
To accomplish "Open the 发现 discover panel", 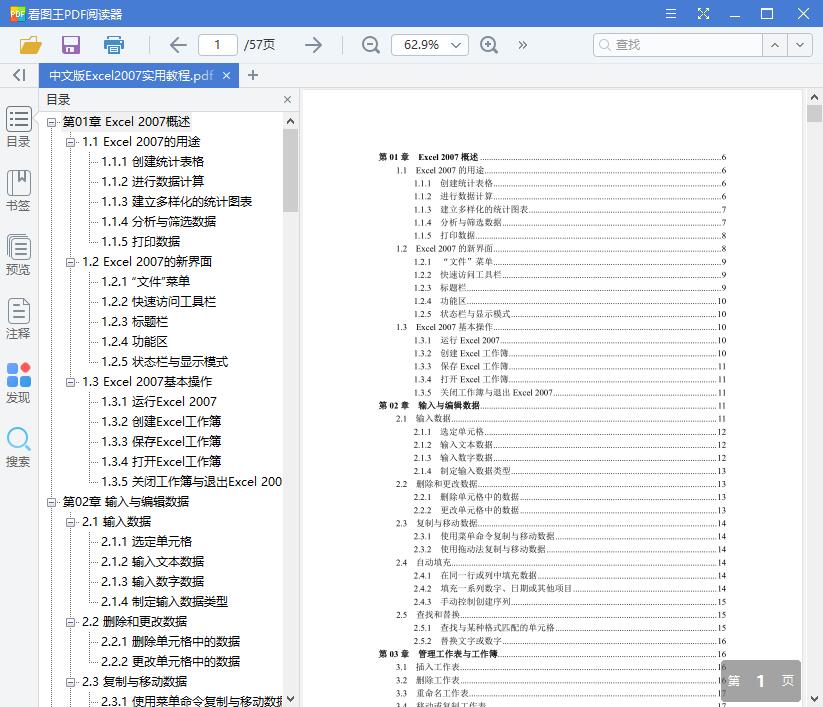I will [x=18, y=380].
